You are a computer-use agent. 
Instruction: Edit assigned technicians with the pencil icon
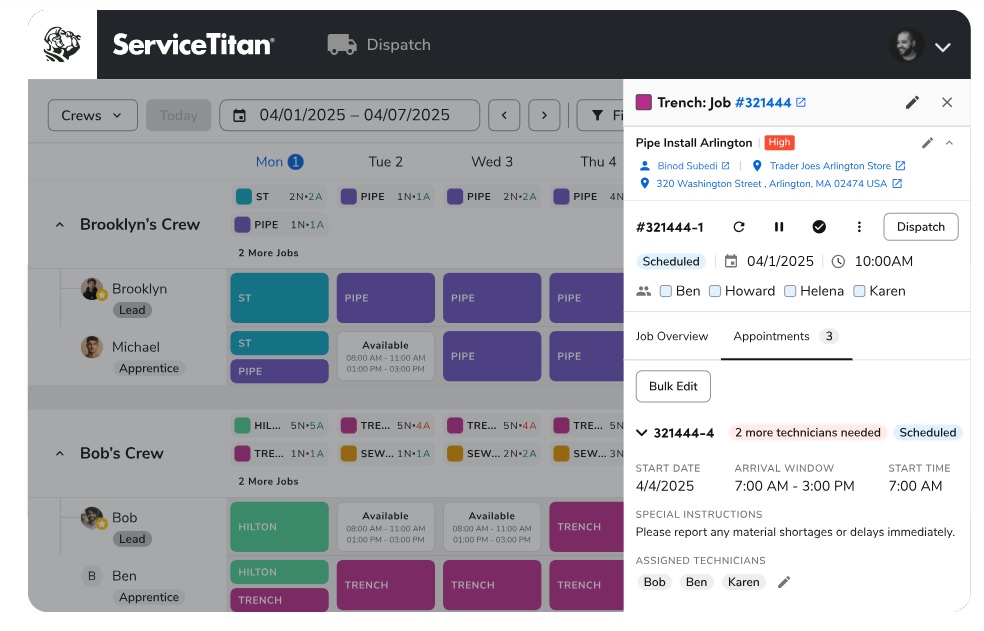pos(784,582)
